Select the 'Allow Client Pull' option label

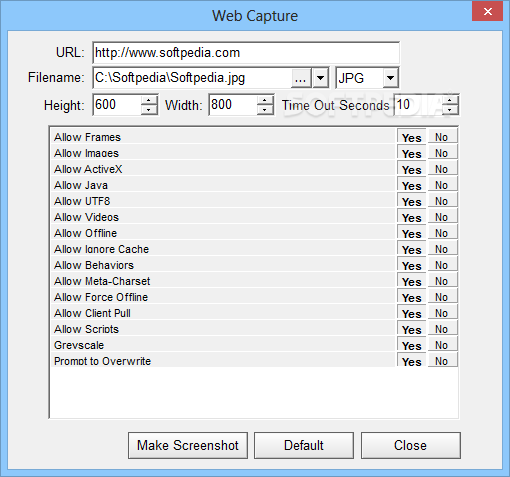(x=92, y=313)
